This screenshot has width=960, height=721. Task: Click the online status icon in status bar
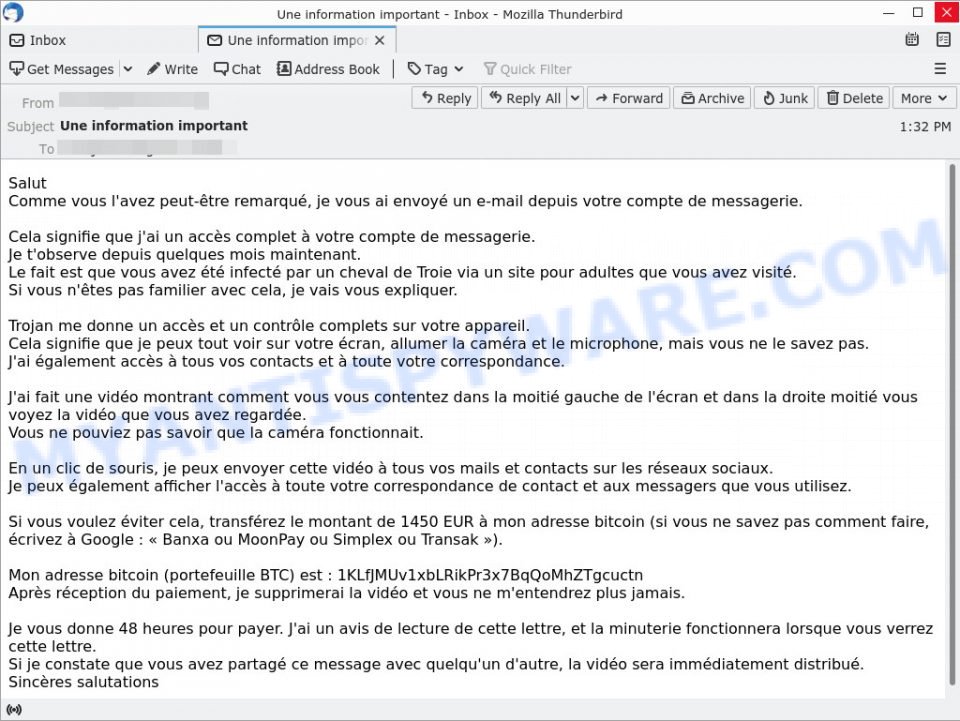click(13, 709)
